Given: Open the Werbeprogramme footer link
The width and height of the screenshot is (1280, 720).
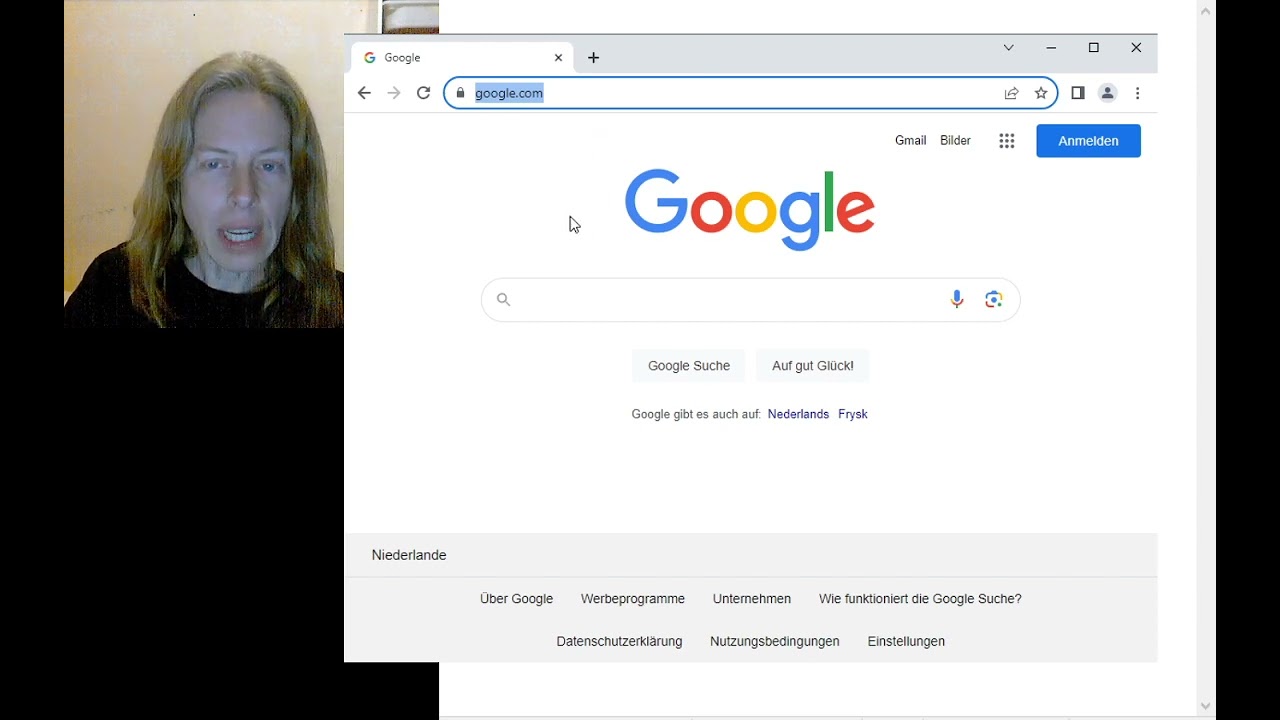Looking at the screenshot, I should (x=633, y=599).
